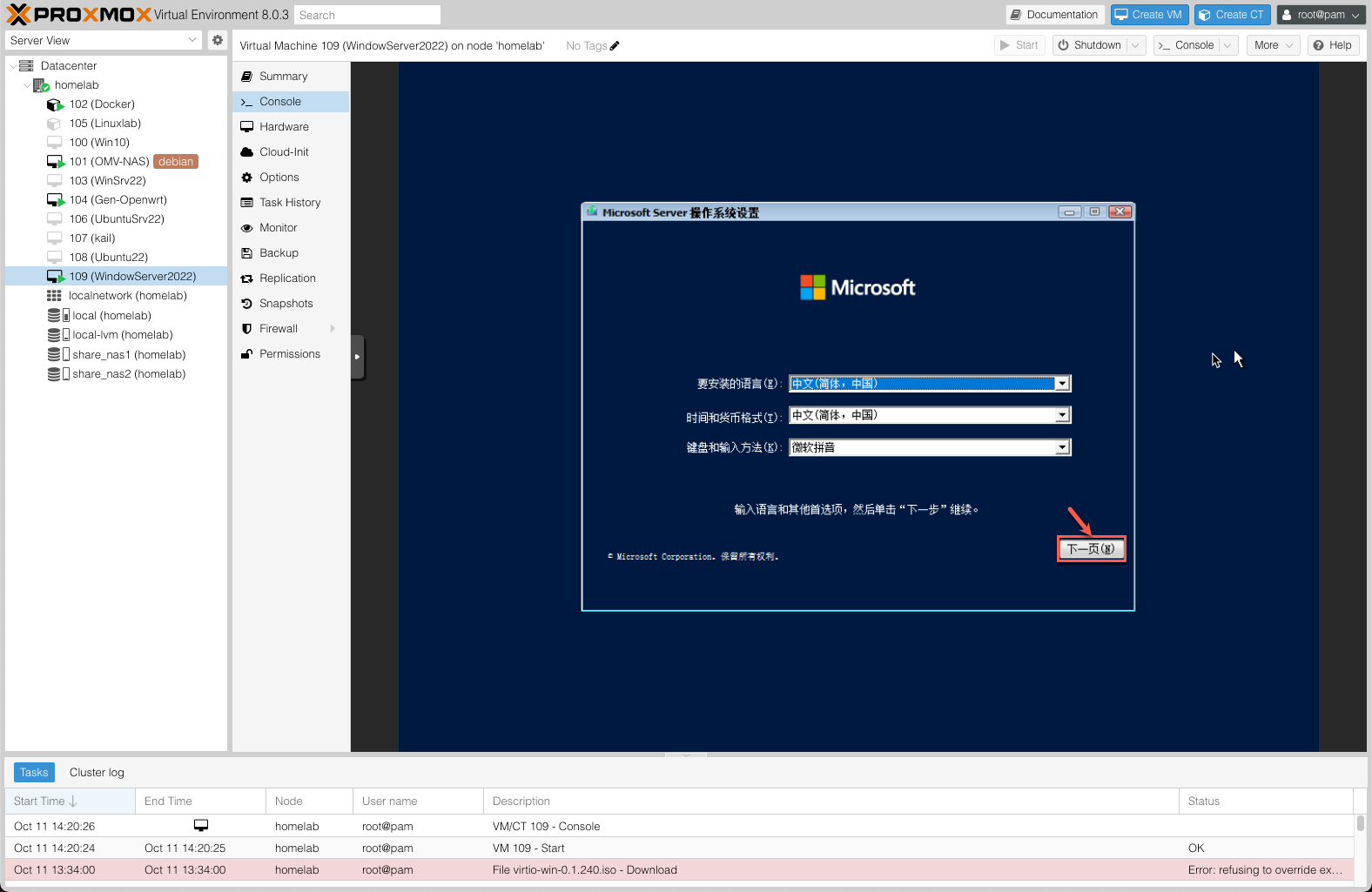Select 107 (kail) in tree

point(117,238)
